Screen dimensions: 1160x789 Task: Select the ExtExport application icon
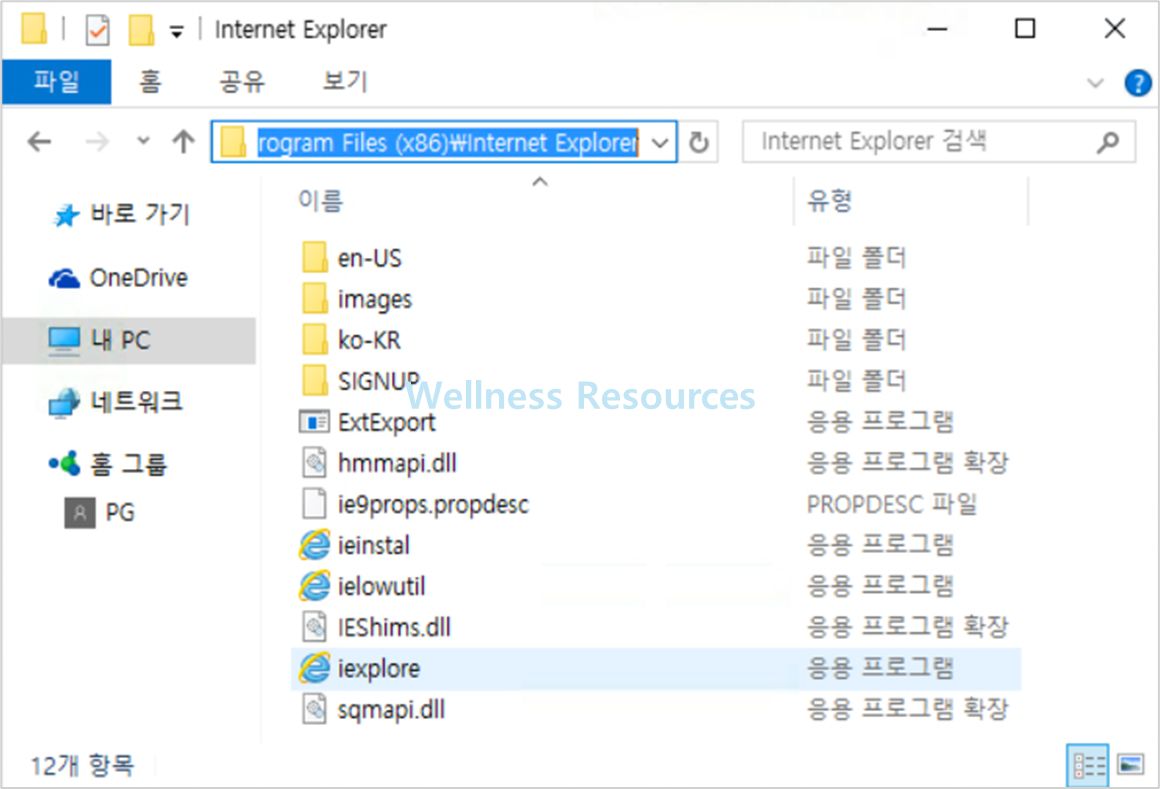pyautogui.click(x=314, y=422)
